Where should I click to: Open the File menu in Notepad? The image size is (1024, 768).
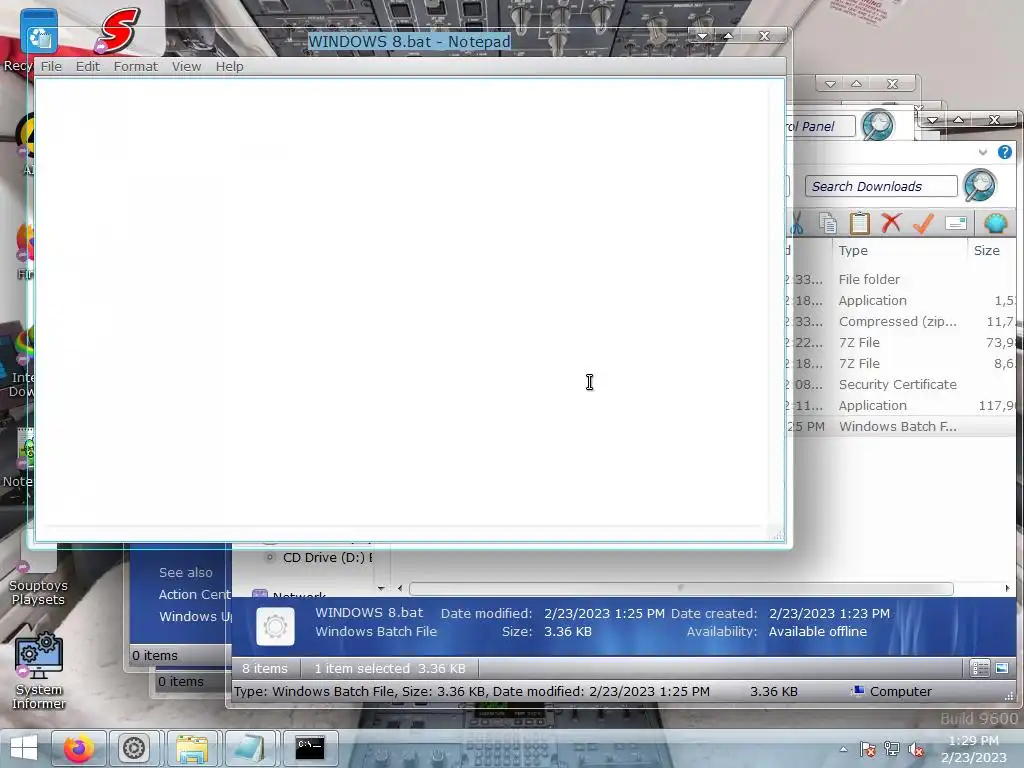[x=51, y=67]
